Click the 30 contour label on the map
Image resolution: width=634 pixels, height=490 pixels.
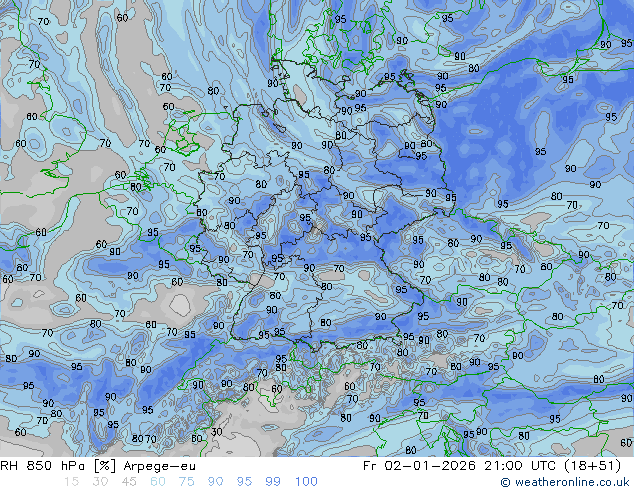(216, 431)
